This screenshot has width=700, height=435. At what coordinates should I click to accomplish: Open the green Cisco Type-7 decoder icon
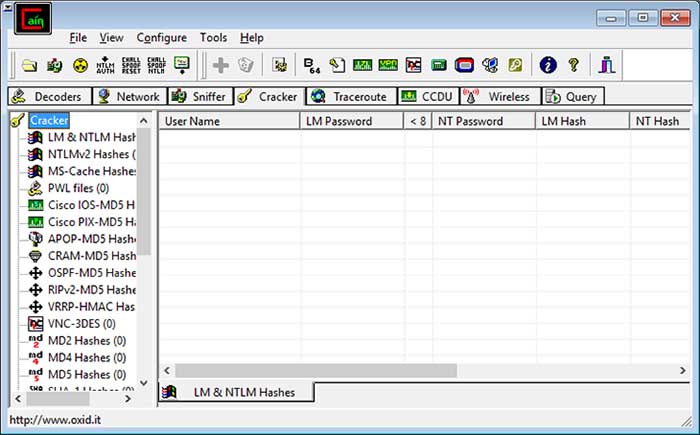pyautogui.click(x=362, y=66)
